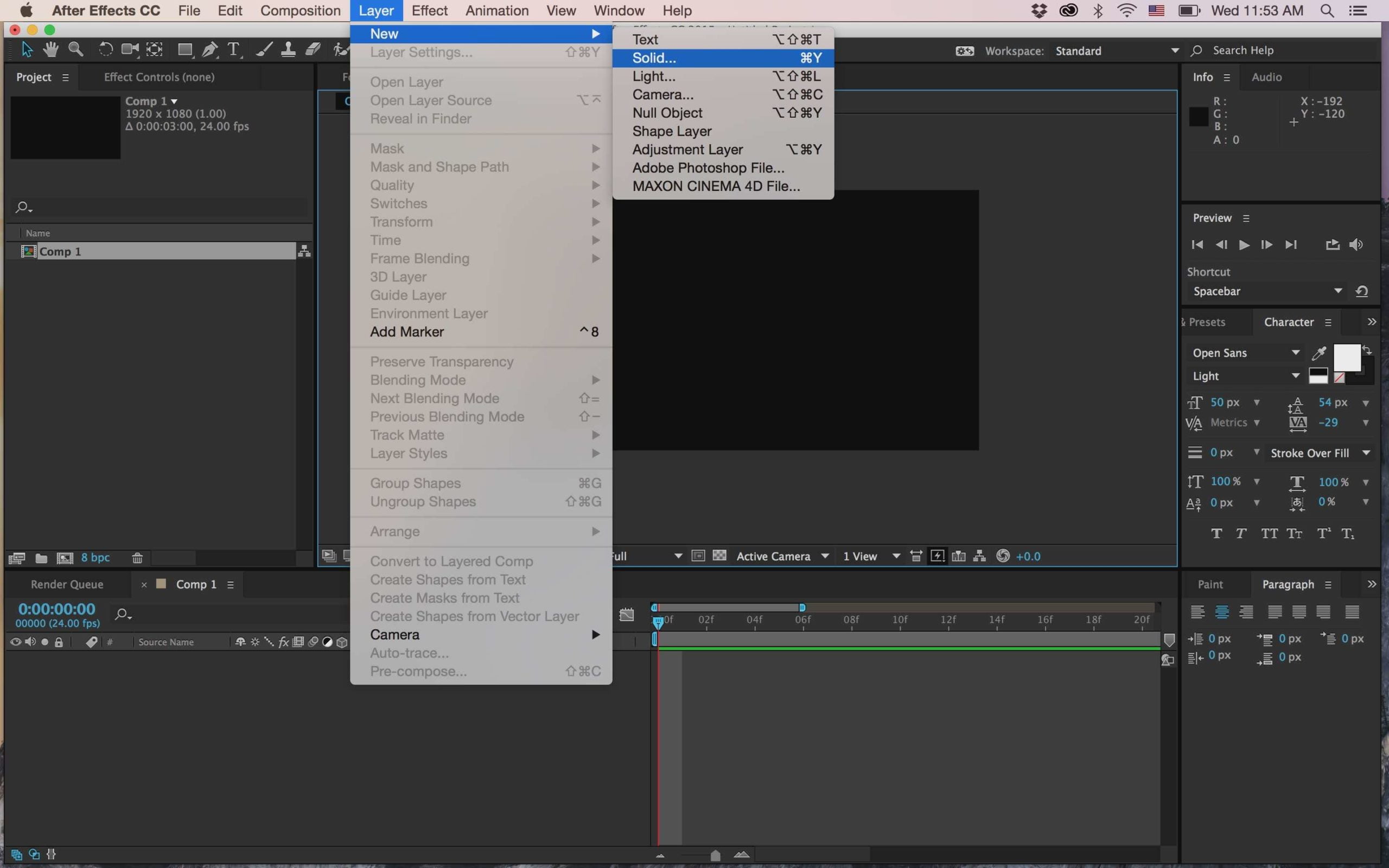Screen dimensions: 1389x868
Task: Open the Spacebar shortcut dropdown
Action: tap(1267, 291)
